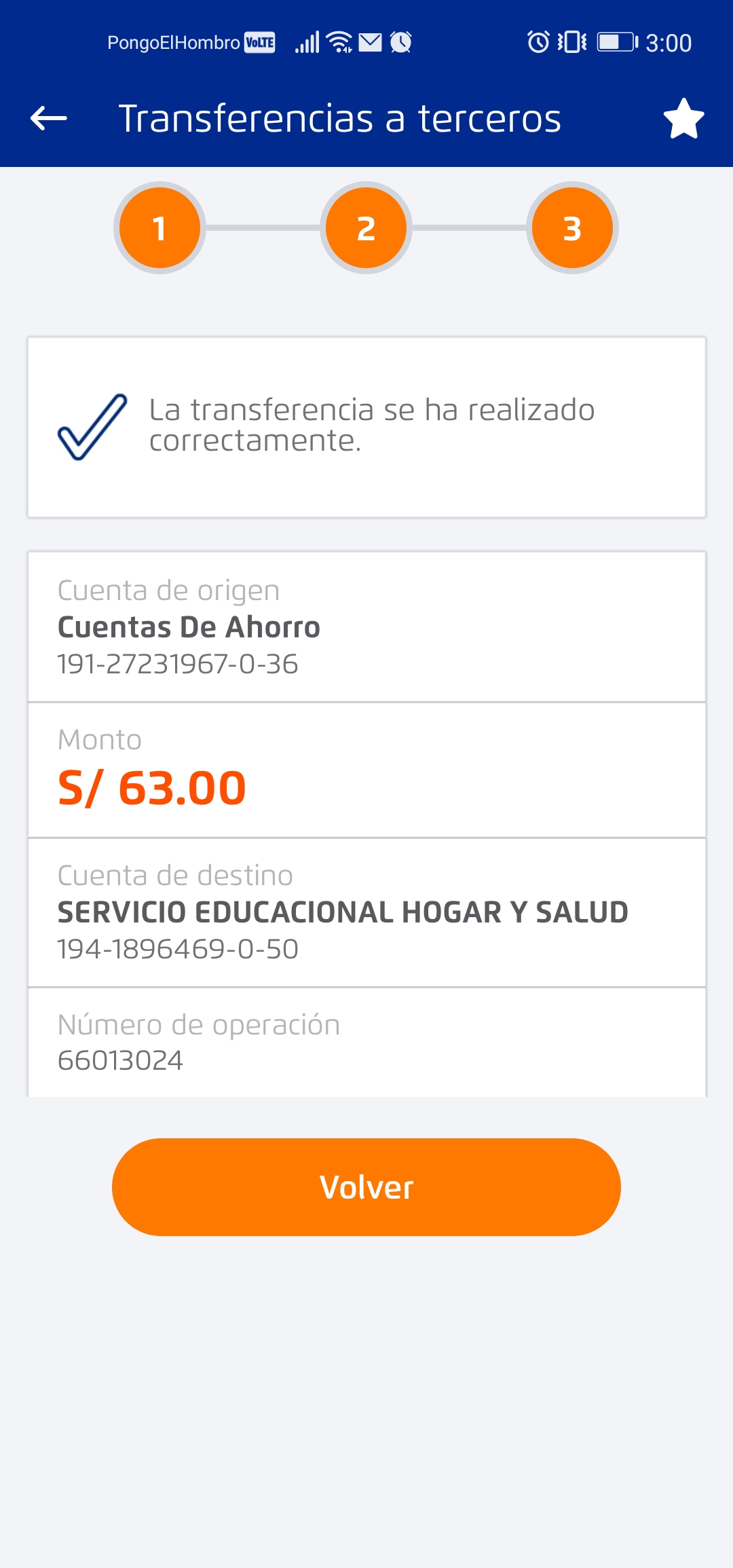This screenshot has height=1568, width=733.
Task: Tap the origin account number 191-27231967-0-36
Action: [x=178, y=664]
